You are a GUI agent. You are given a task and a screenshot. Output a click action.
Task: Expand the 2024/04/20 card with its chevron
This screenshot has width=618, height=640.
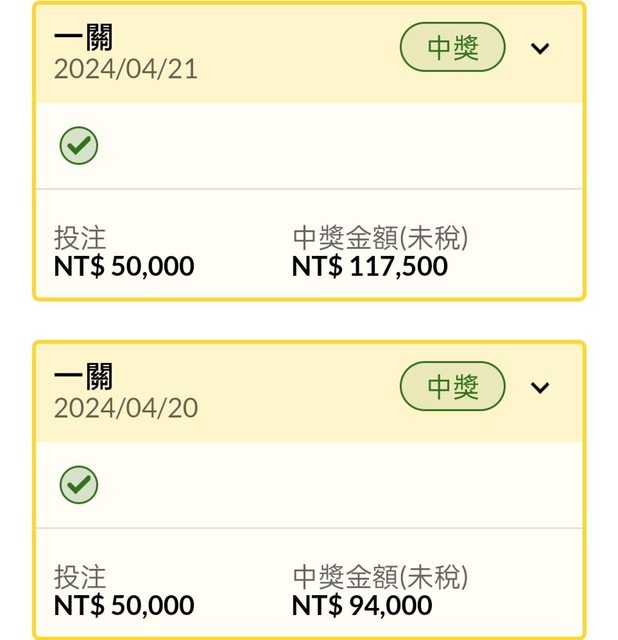[x=540, y=387]
